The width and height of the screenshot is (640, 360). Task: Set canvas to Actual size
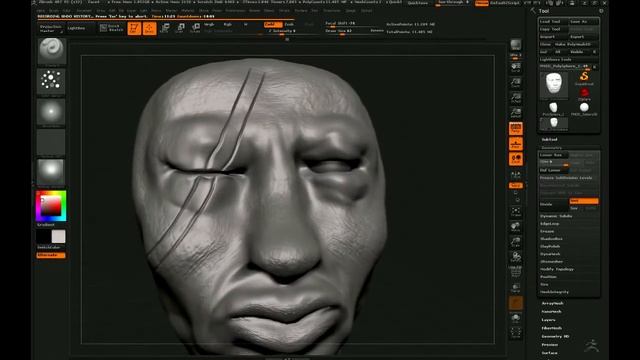[516, 98]
